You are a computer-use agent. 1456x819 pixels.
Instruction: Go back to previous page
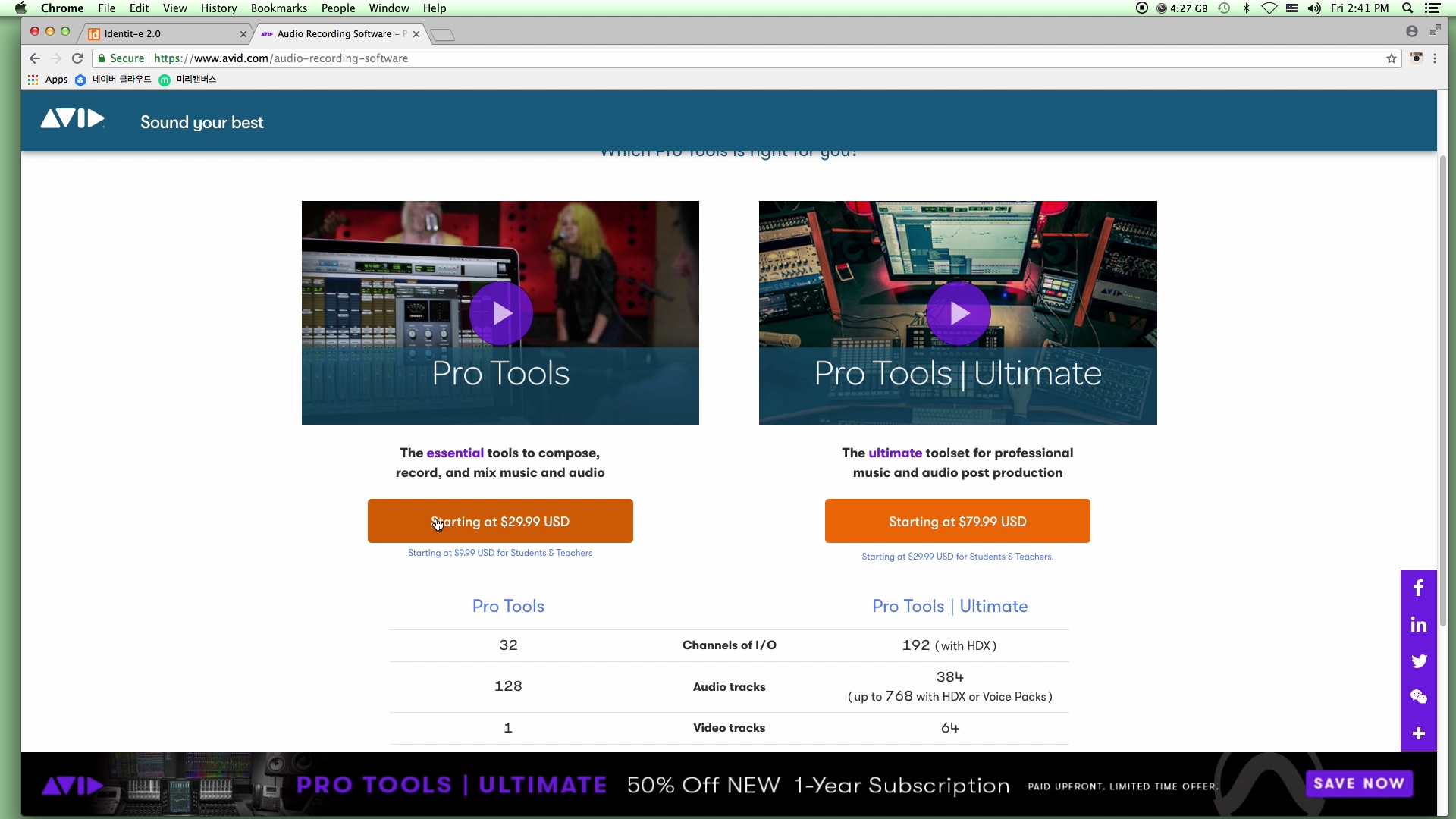34,58
